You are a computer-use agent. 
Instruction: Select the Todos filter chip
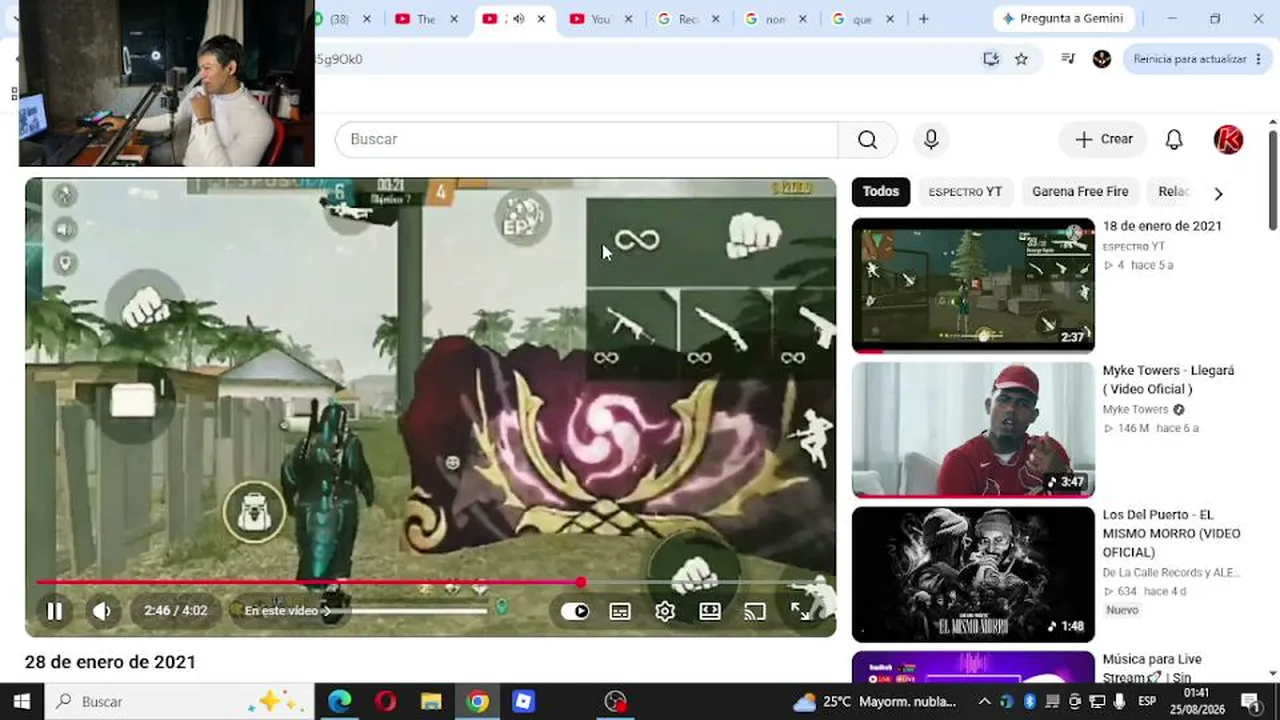point(881,191)
